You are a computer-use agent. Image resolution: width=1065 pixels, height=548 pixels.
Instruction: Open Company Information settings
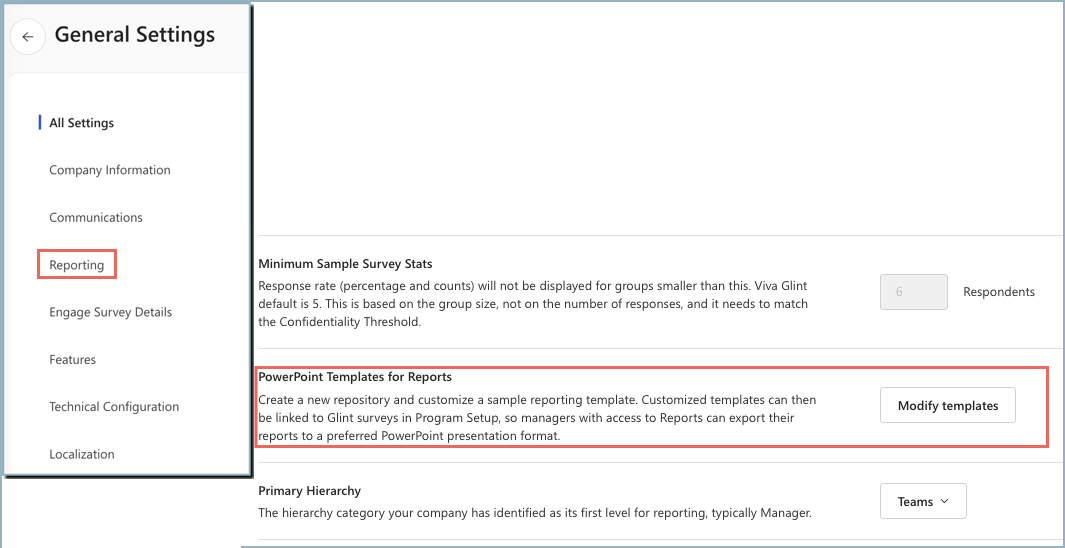[109, 170]
